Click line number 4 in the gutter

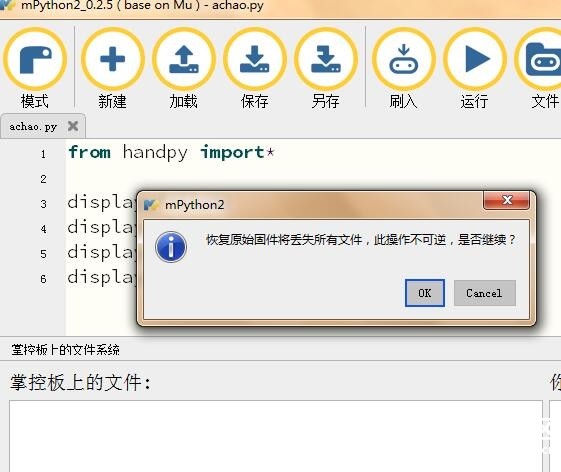(43, 229)
